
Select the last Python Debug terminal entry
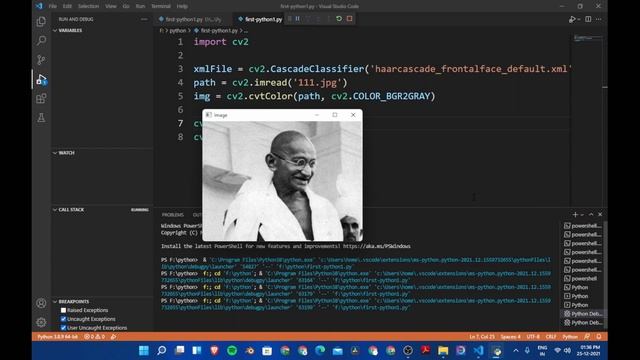[x=582, y=322]
